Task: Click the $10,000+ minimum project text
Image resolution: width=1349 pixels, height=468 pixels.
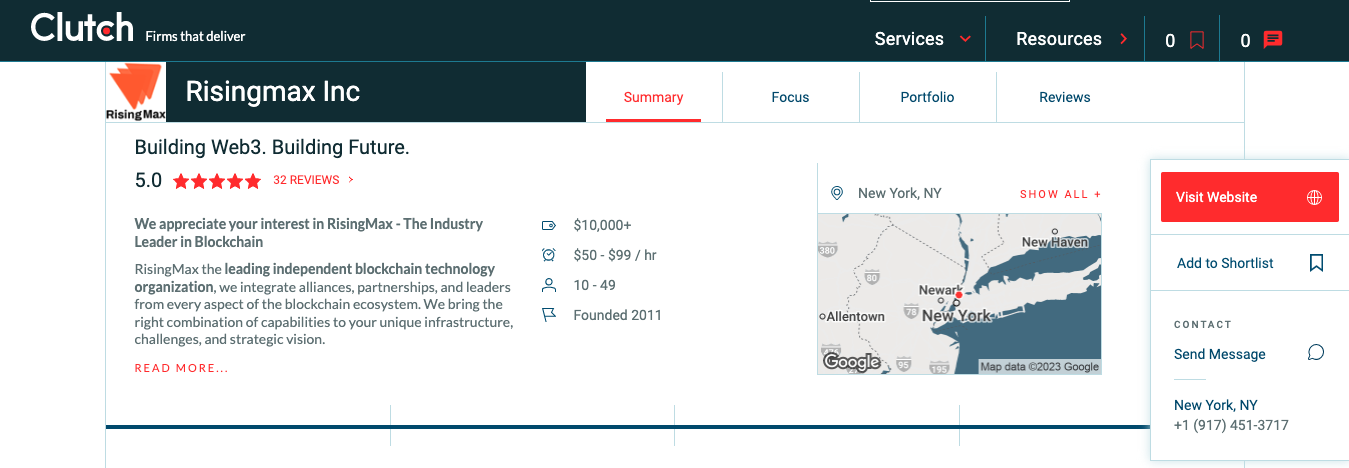Action: pyautogui.click(x=602, y=225)
